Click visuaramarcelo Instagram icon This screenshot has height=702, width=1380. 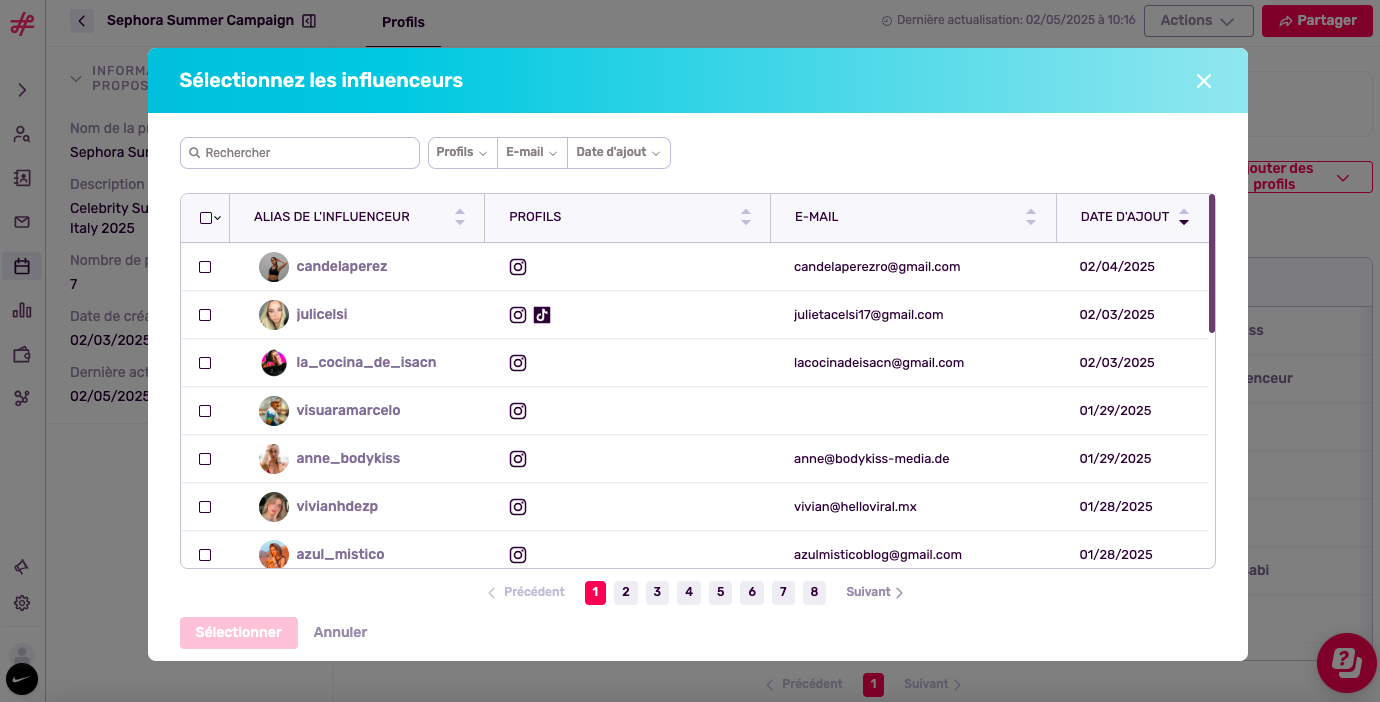(518, 411)
